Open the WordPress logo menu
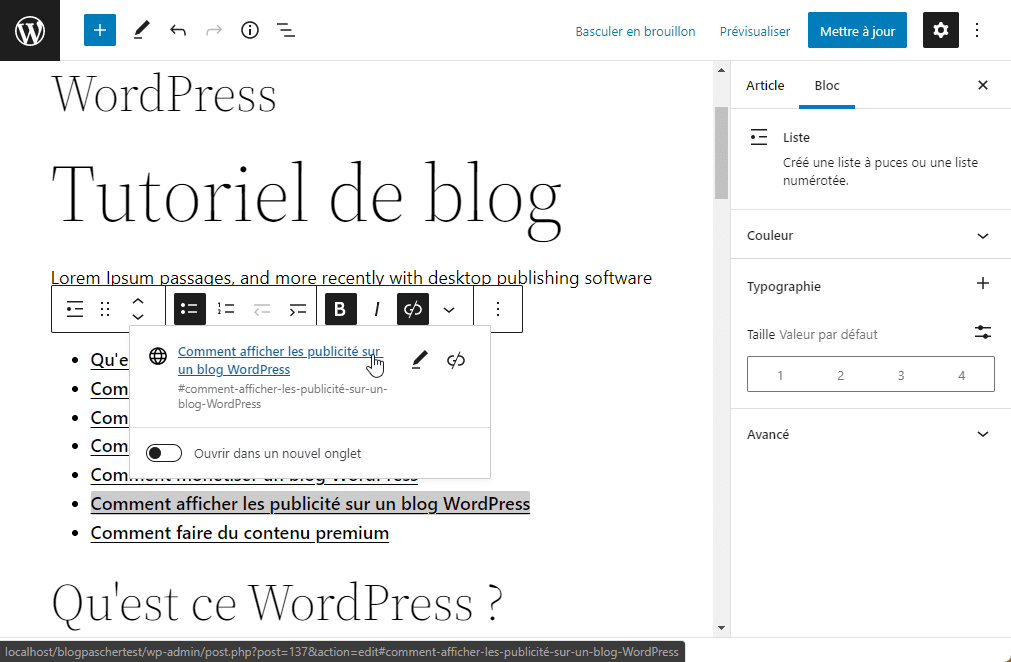Image resolution: width=1011 pixels, height=662 pixels. point(30,30)
